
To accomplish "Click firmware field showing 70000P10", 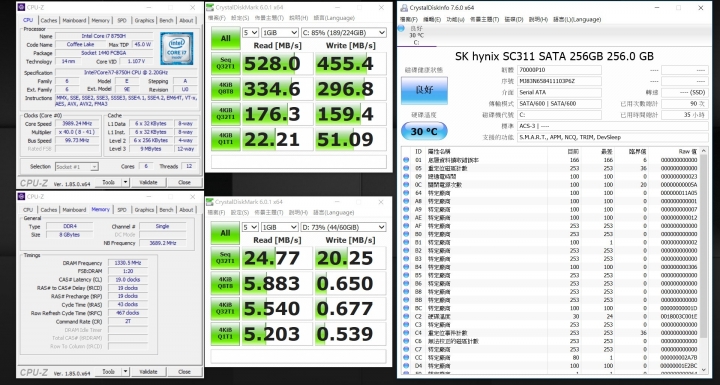I will [x=559, y=70].
